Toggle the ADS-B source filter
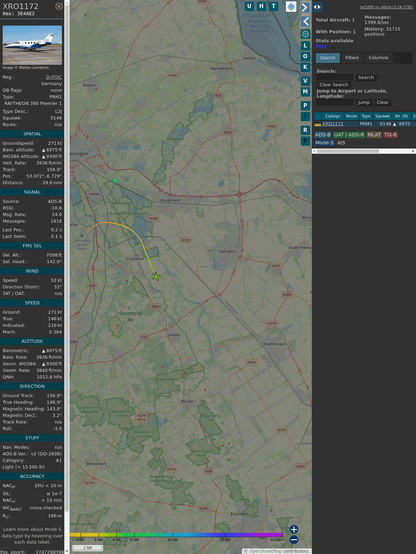 coord(323,135)
